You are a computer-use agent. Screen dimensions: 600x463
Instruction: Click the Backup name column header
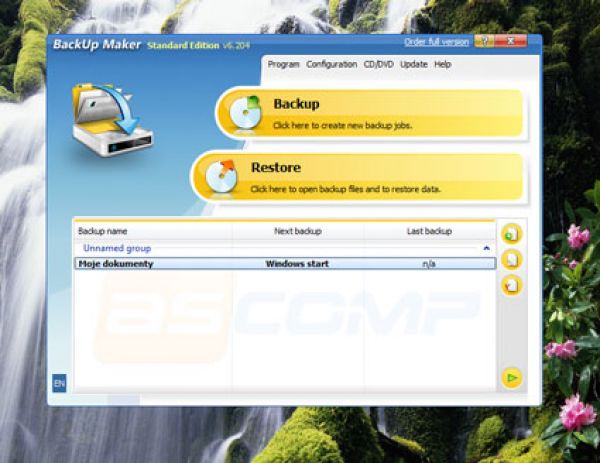click(153, 231)
